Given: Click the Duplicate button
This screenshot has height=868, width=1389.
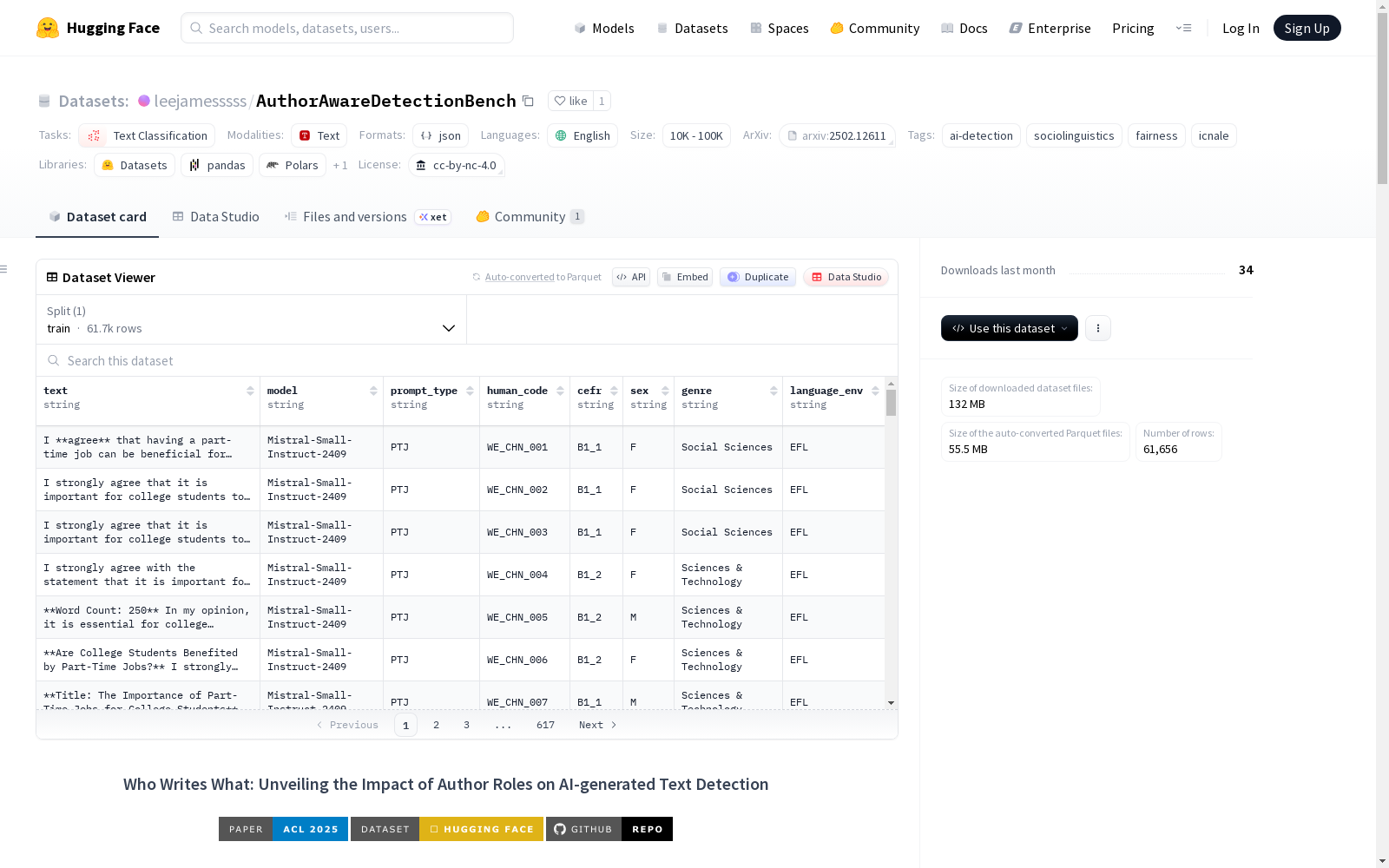Looking at the screenshot, I should tap(758, 277).
